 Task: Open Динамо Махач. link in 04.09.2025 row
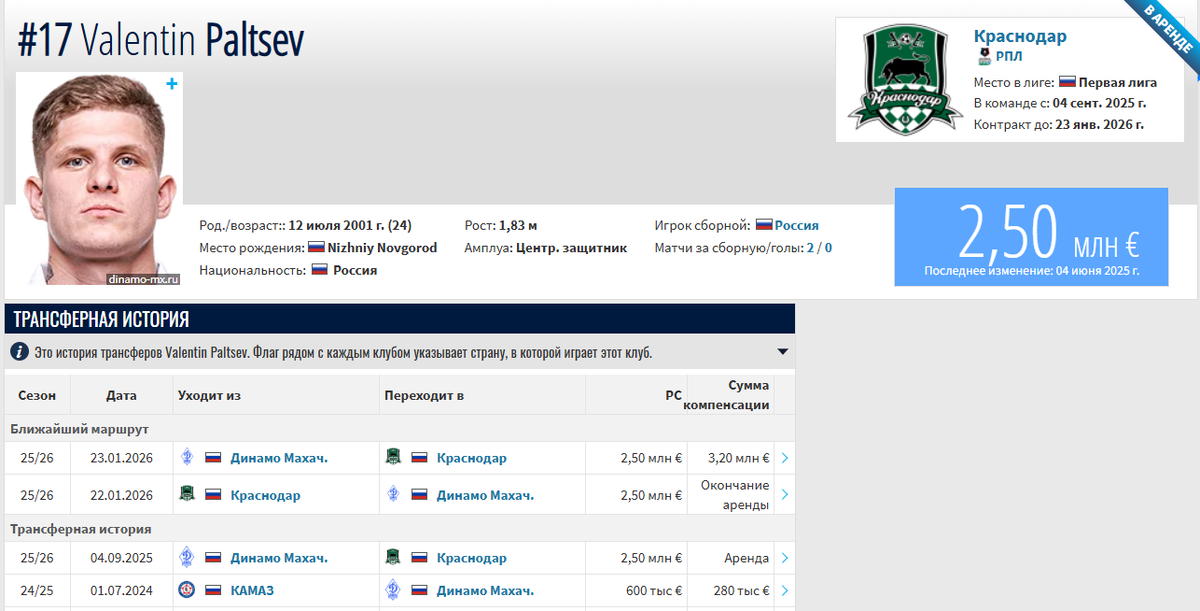pyautogui.click(x=279, y=558)
